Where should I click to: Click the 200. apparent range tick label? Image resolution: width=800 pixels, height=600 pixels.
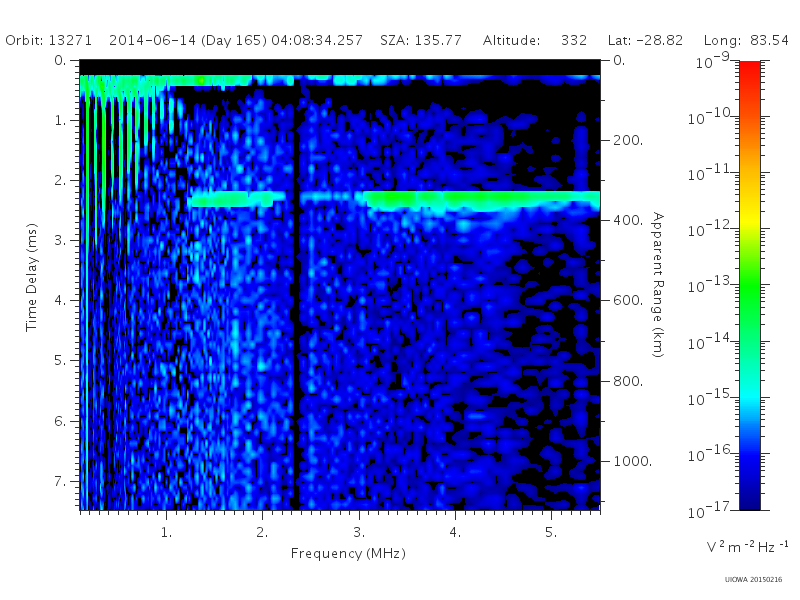[628, 140]
